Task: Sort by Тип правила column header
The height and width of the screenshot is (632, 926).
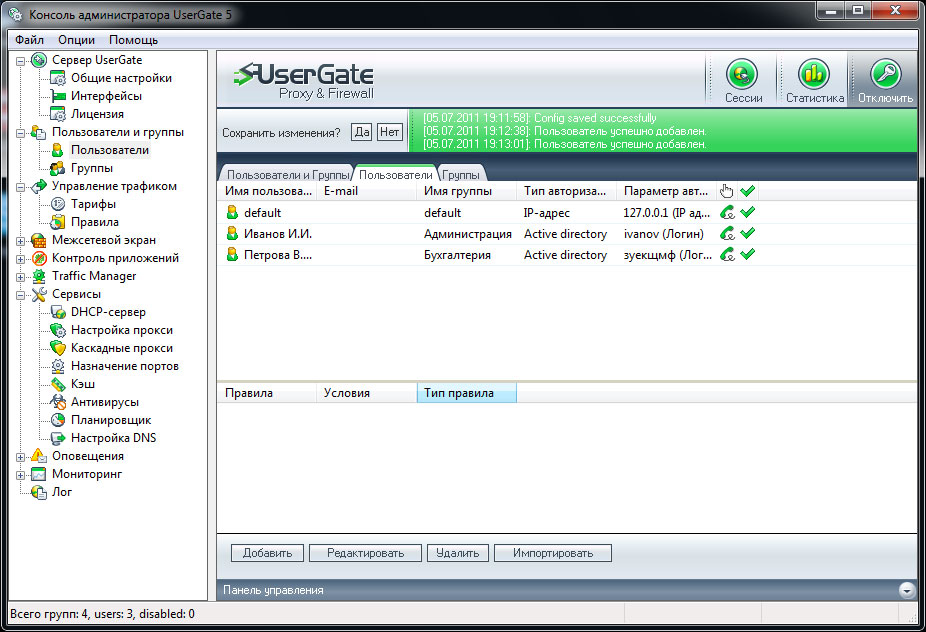Action: [x=467, y=393]
